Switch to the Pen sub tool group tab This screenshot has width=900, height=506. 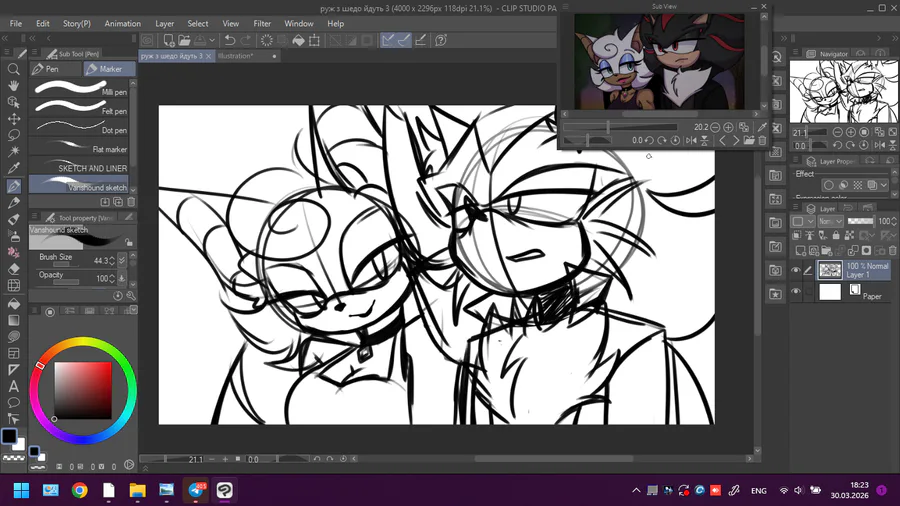click(x=55, y=69)
